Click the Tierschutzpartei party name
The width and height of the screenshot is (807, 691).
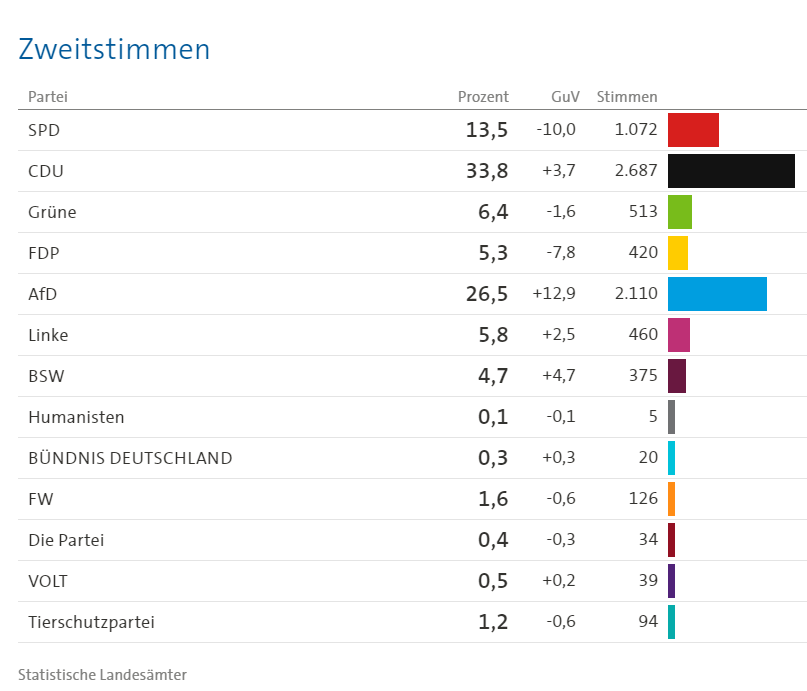tap(91, 622)
